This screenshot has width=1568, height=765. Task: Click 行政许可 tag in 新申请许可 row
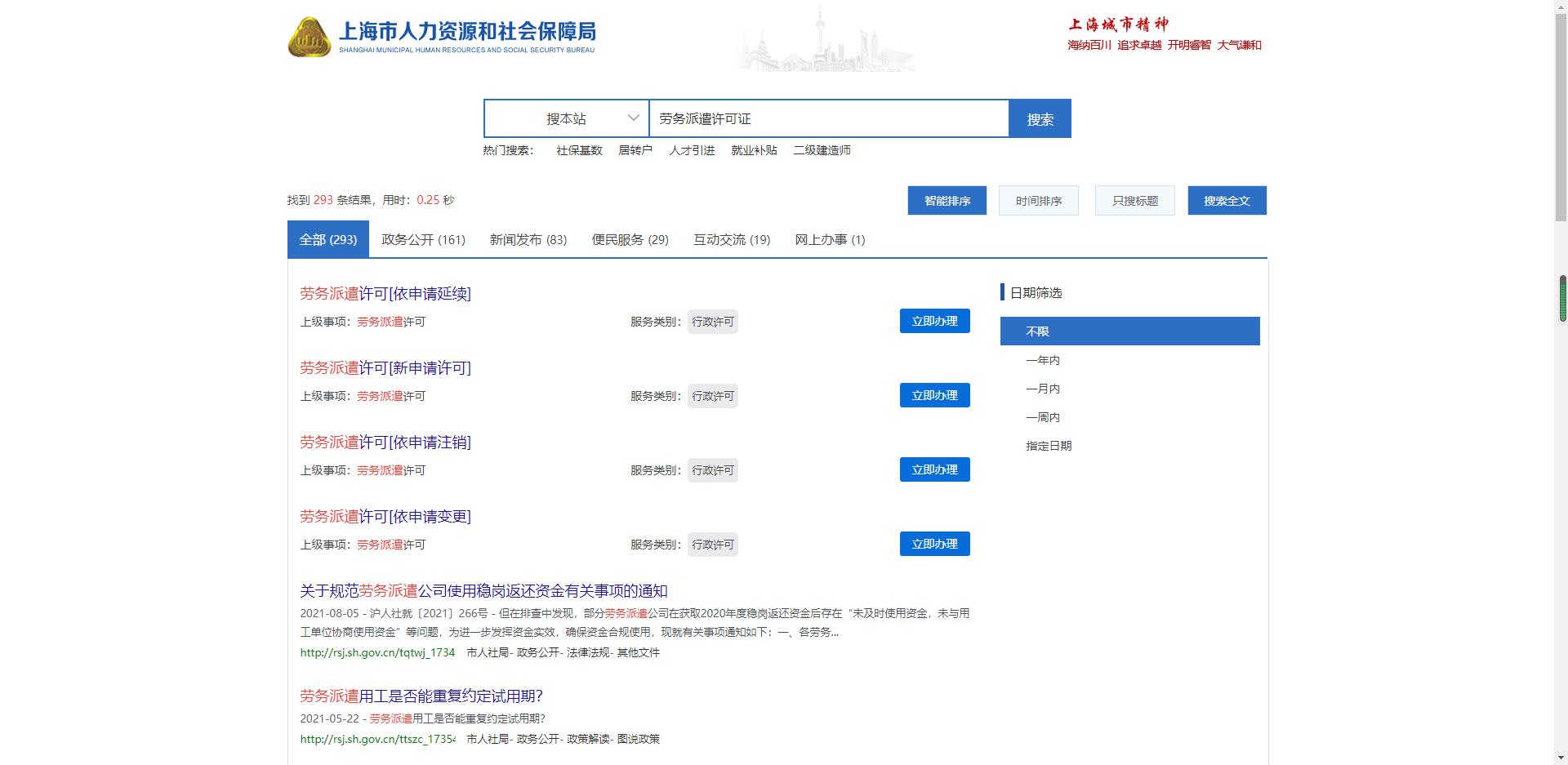coord(713,396)
